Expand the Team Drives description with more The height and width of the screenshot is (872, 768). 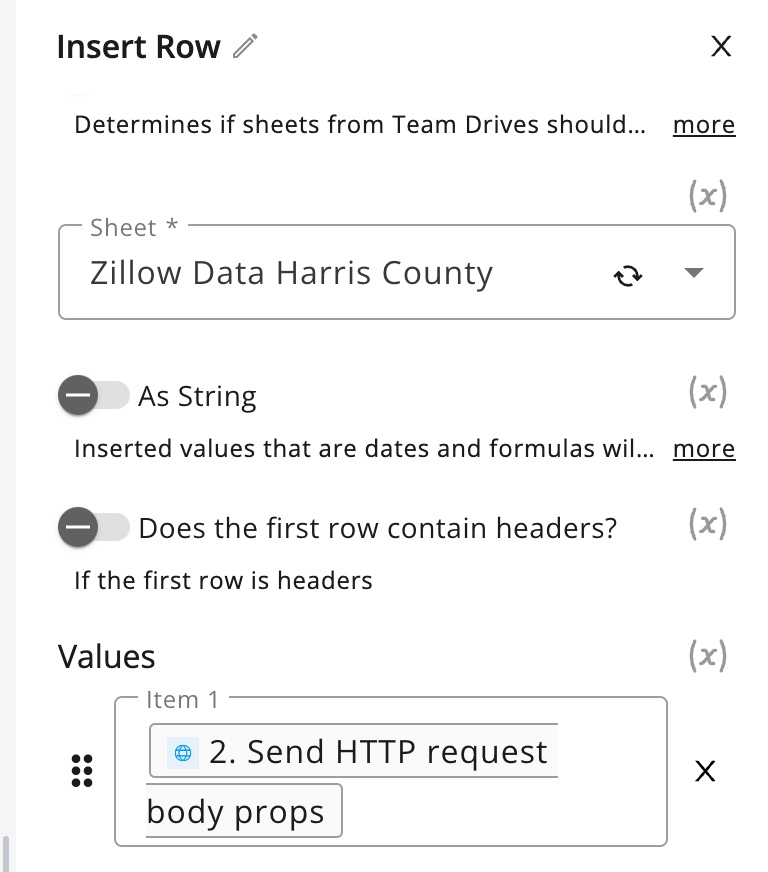pos(704,125)
